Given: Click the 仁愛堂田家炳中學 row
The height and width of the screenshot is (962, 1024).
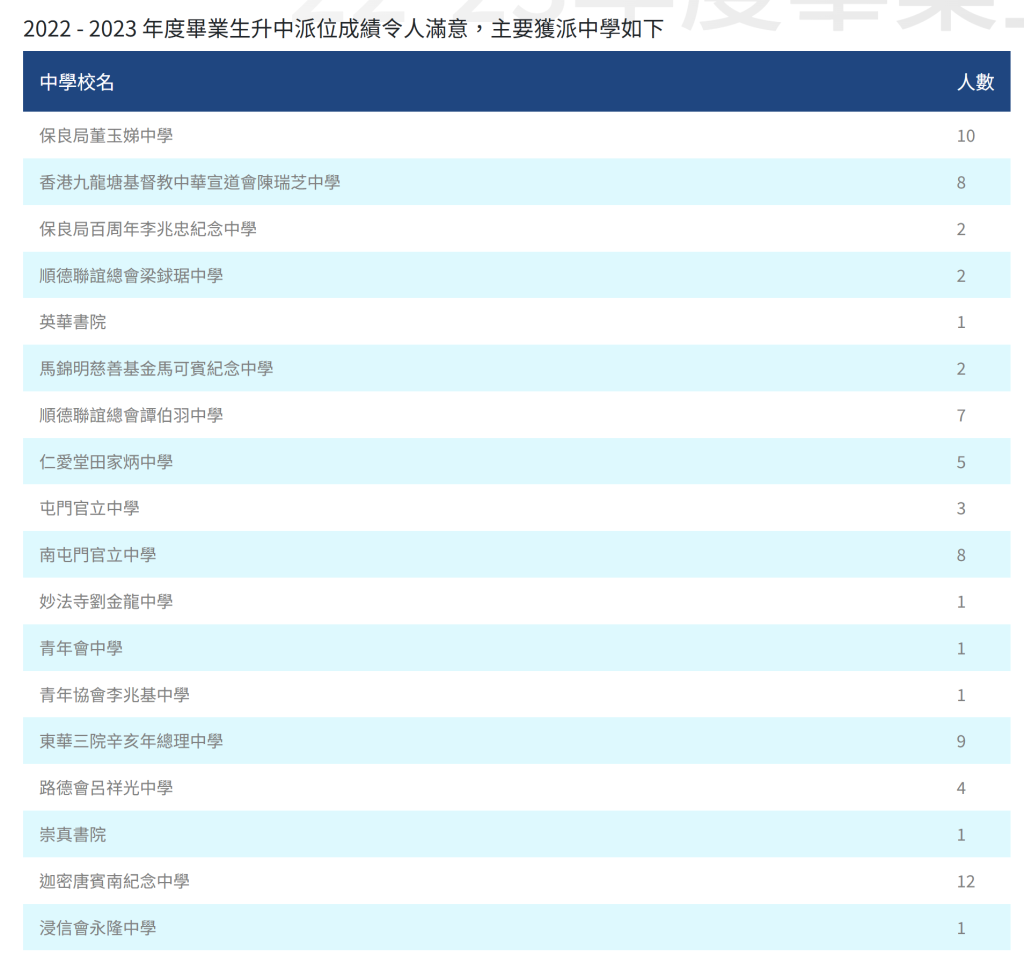Looking at the screenshot, I should 106,462.
